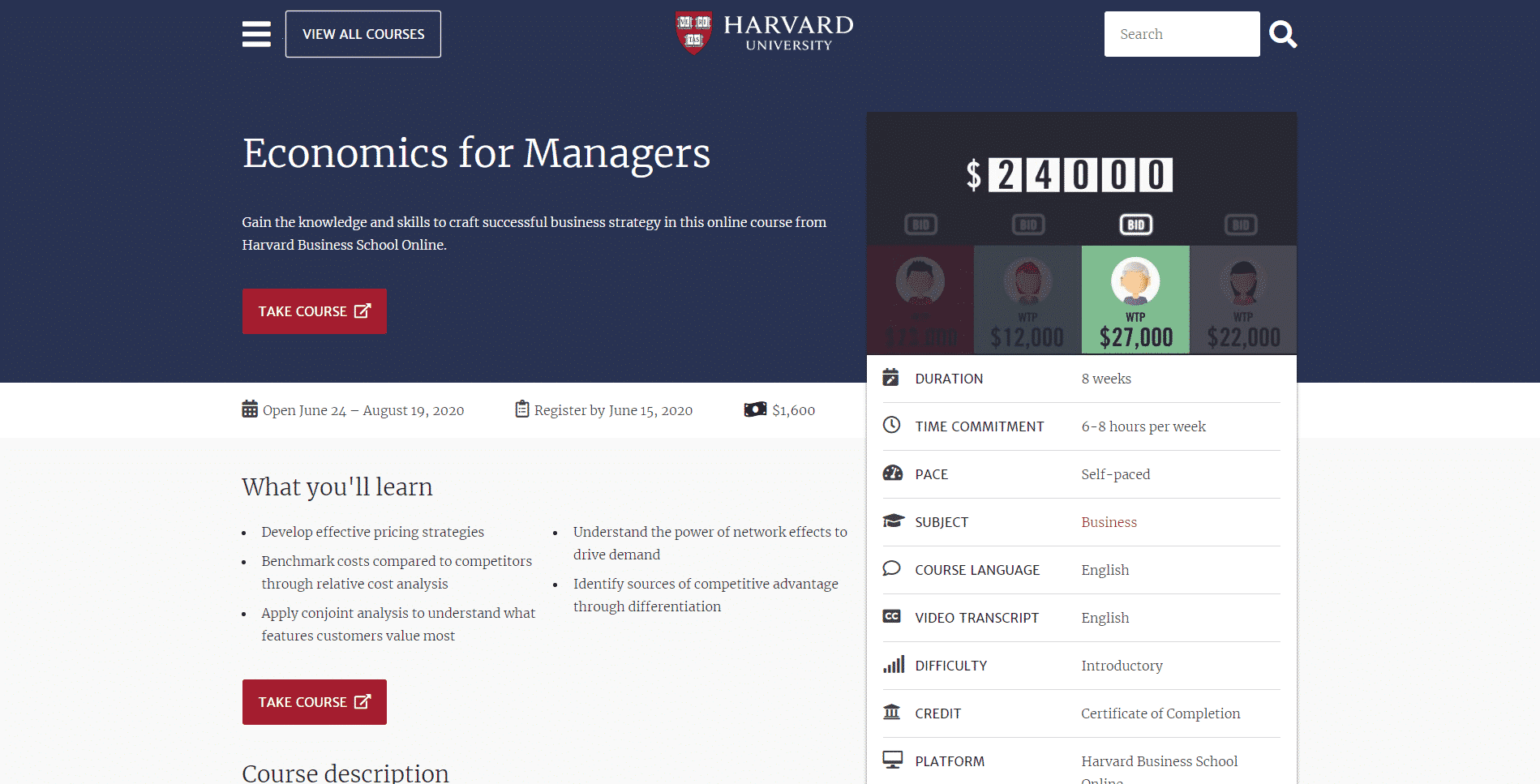Click the 'Self-paced' pace value

[x=1115, y=474]
